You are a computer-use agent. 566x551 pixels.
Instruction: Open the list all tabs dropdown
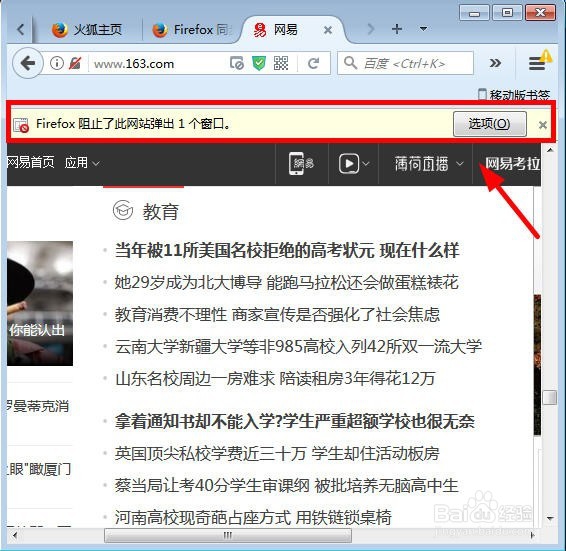[423, 29]
